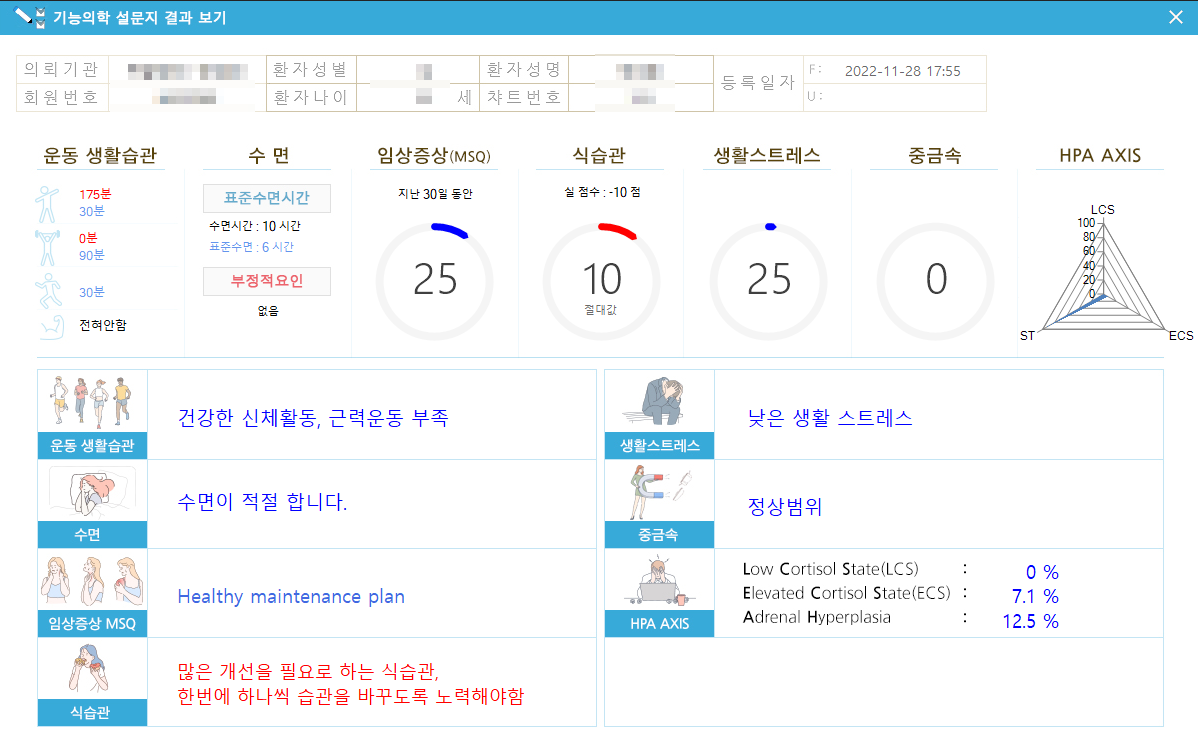This screenshot has width=1198, height=735.
Task: Click the 식습관 eating woman illustration
Action: tap(92, 669)
